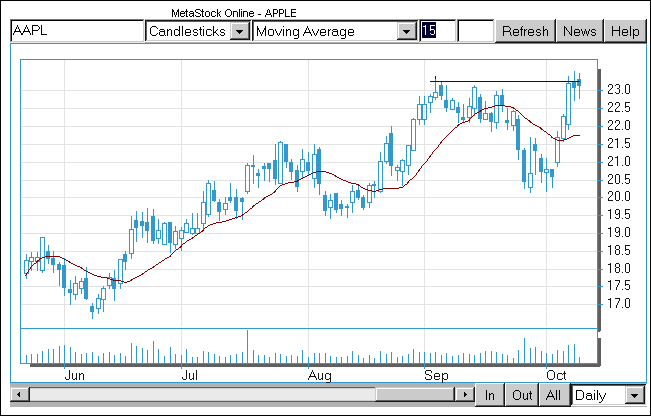The image size is (651, 416).
Task: Click the right scroll arrow of the chart scrollbar
Action: (465, 394)
